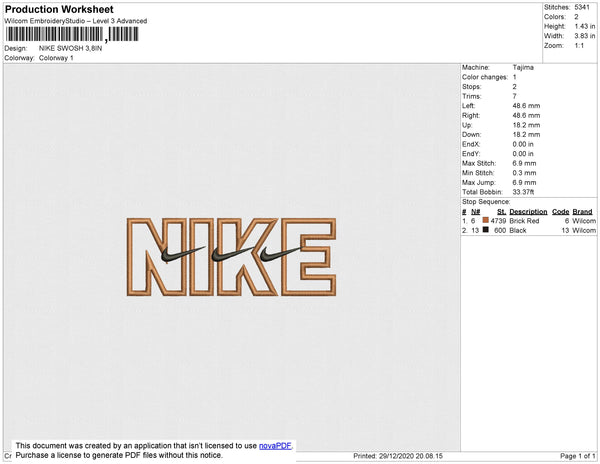The height and width of the screenshot is (464, 600).
Task: Click the Code column header
Action: tap(561, 212)
